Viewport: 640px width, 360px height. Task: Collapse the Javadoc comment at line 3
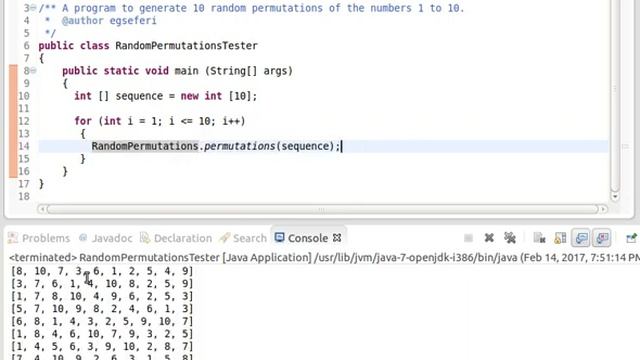pyautogui.click(x=33, y=8)
